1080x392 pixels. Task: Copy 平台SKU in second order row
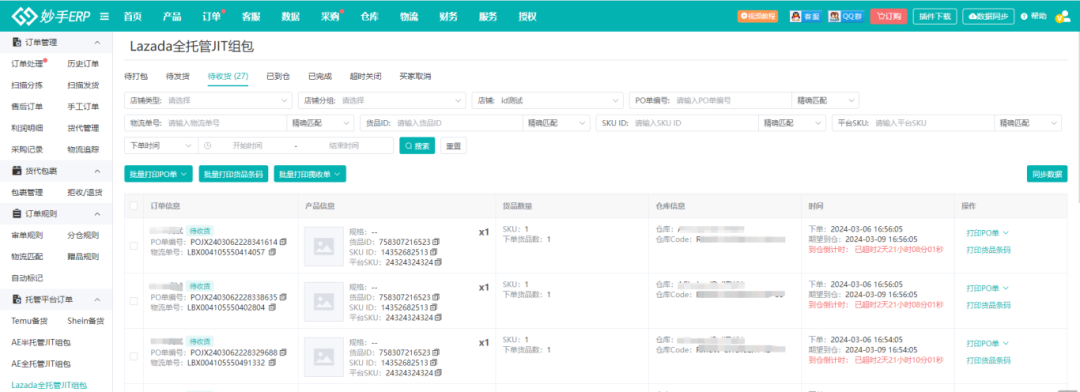(x=439, y=318)
